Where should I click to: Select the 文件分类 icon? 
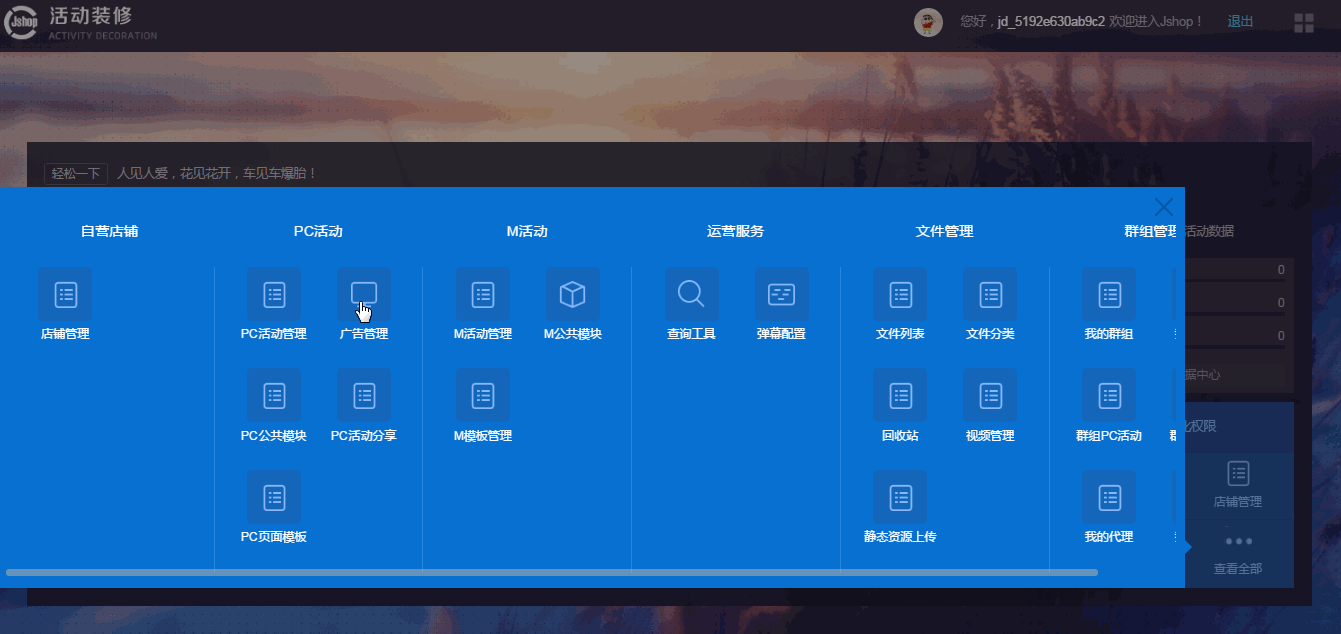991,294
